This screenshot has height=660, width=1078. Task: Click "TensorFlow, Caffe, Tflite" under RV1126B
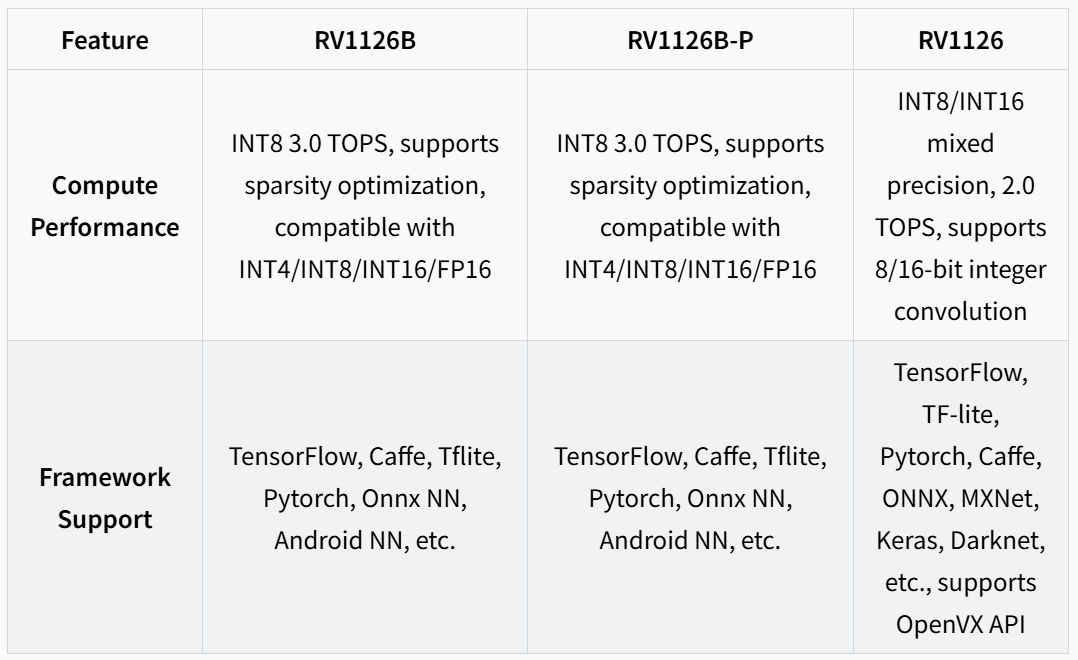click(365, 457)
